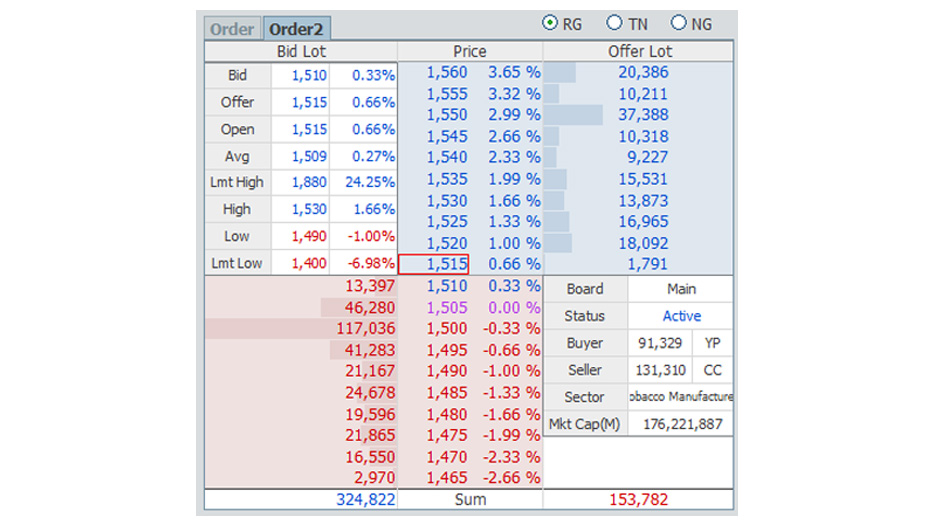
Task: Click the Lmt Low value 1,400
Action: (309, 264)
